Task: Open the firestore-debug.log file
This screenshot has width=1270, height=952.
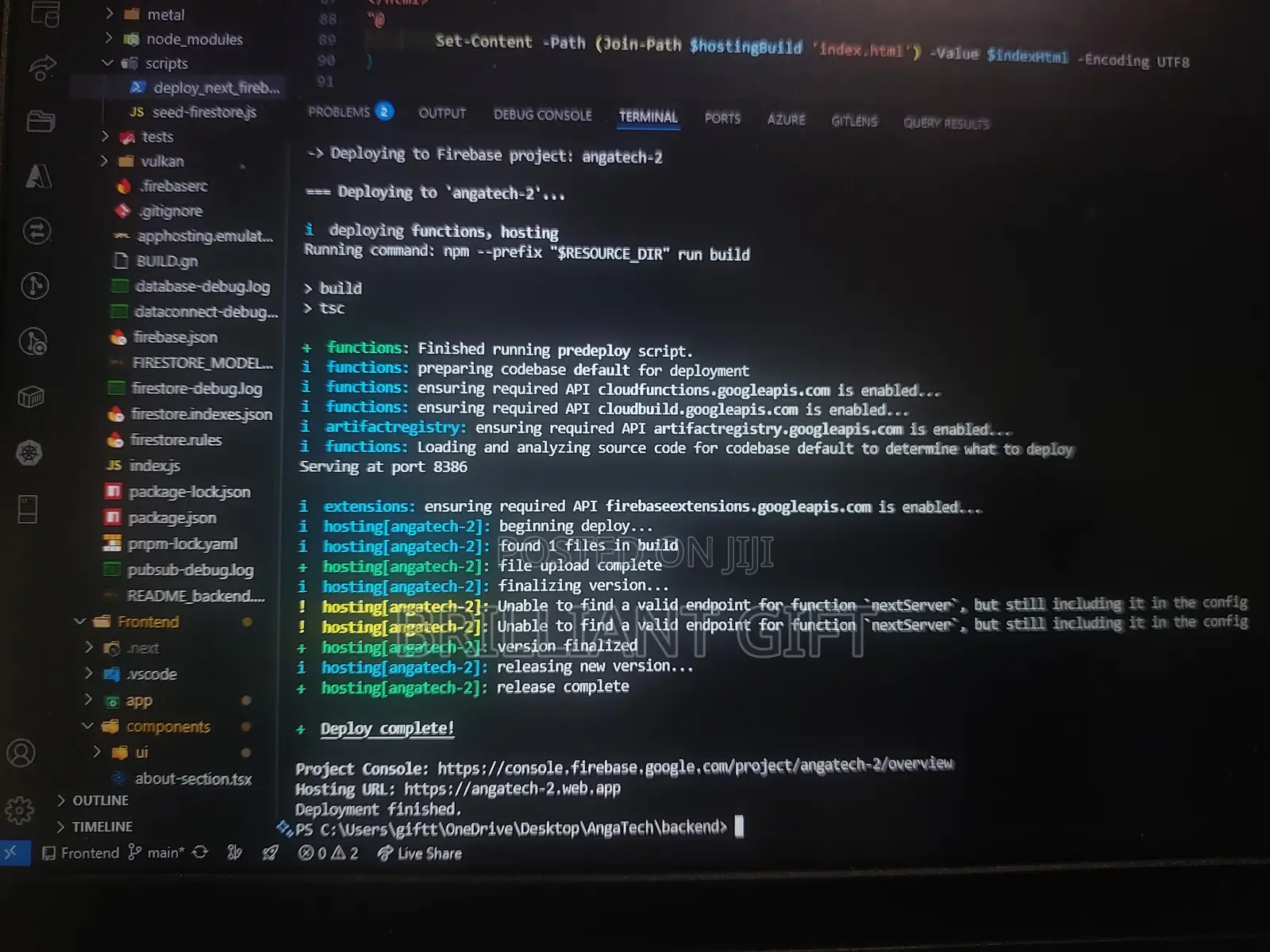Action: 196,388
